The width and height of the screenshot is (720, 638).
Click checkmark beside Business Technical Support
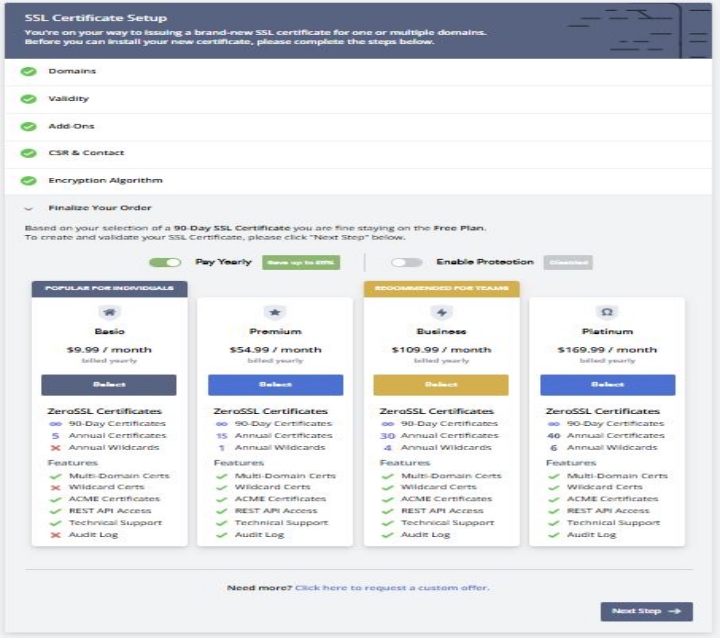pyautogui.click(x=388, y=523)
